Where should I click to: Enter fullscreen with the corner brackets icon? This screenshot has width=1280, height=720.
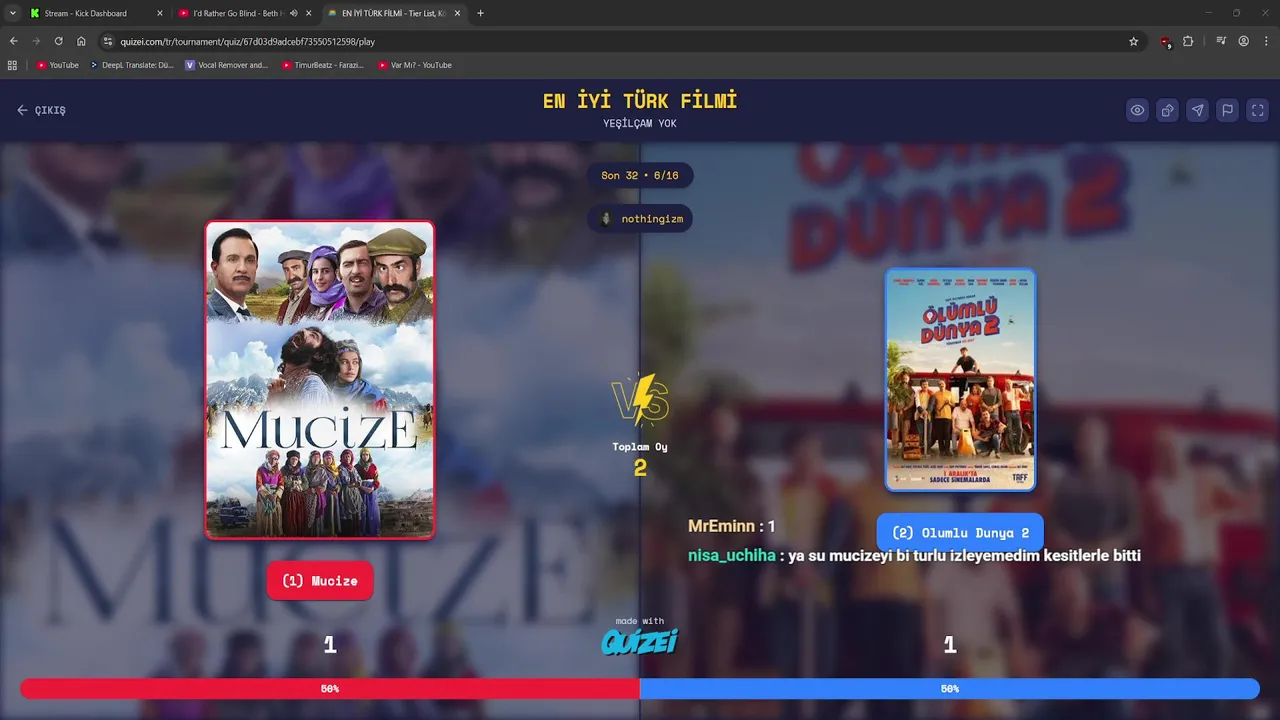(1258, 110)
